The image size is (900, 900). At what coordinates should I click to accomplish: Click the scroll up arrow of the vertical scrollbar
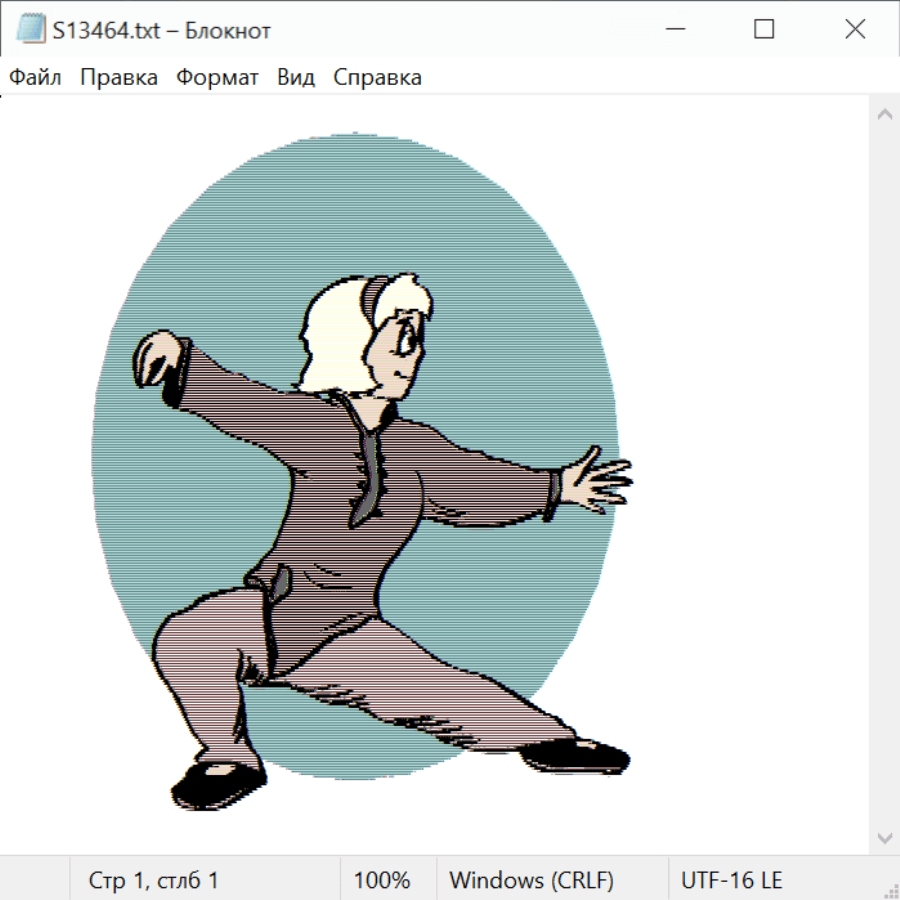[x=884, y=115]
